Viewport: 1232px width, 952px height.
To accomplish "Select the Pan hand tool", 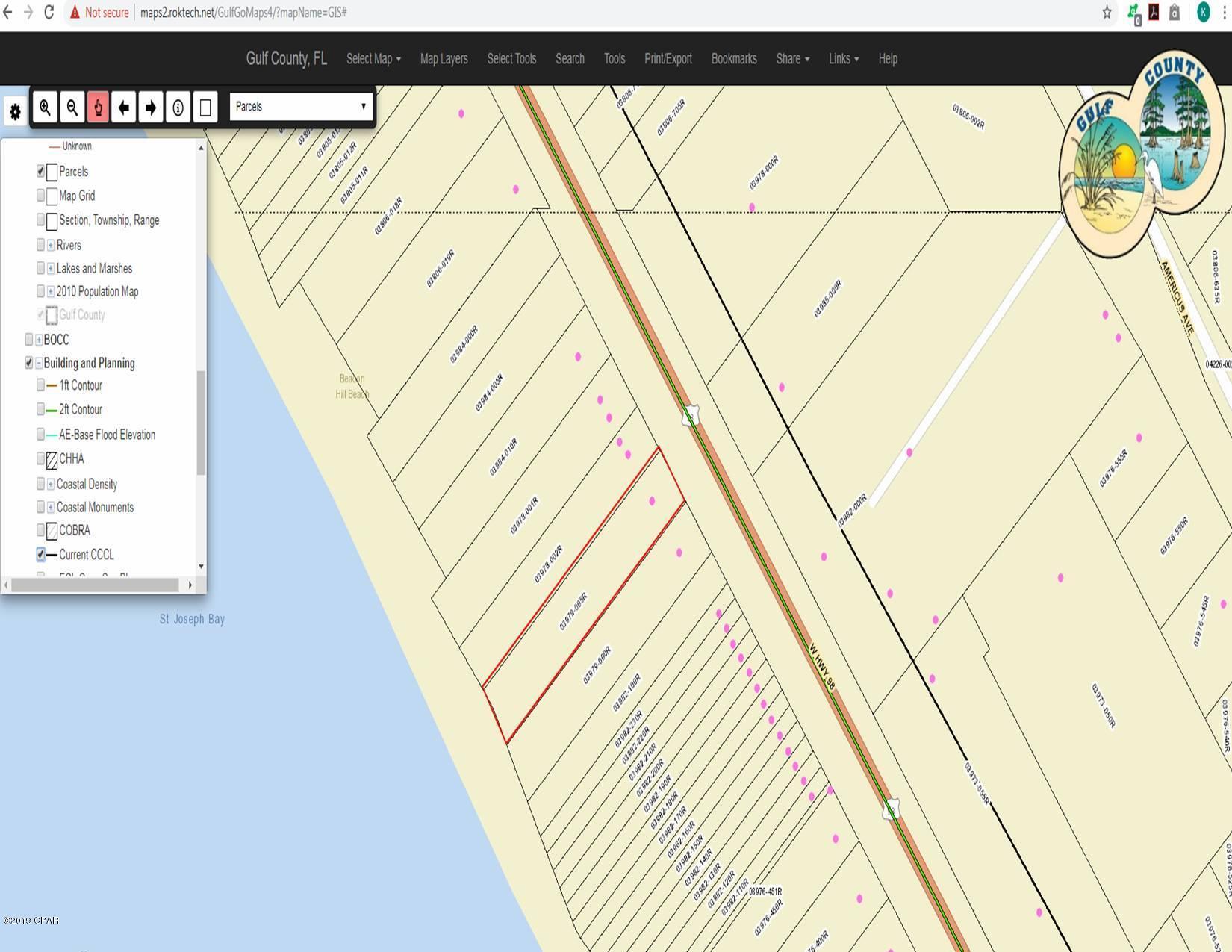I will pos(98,108).
